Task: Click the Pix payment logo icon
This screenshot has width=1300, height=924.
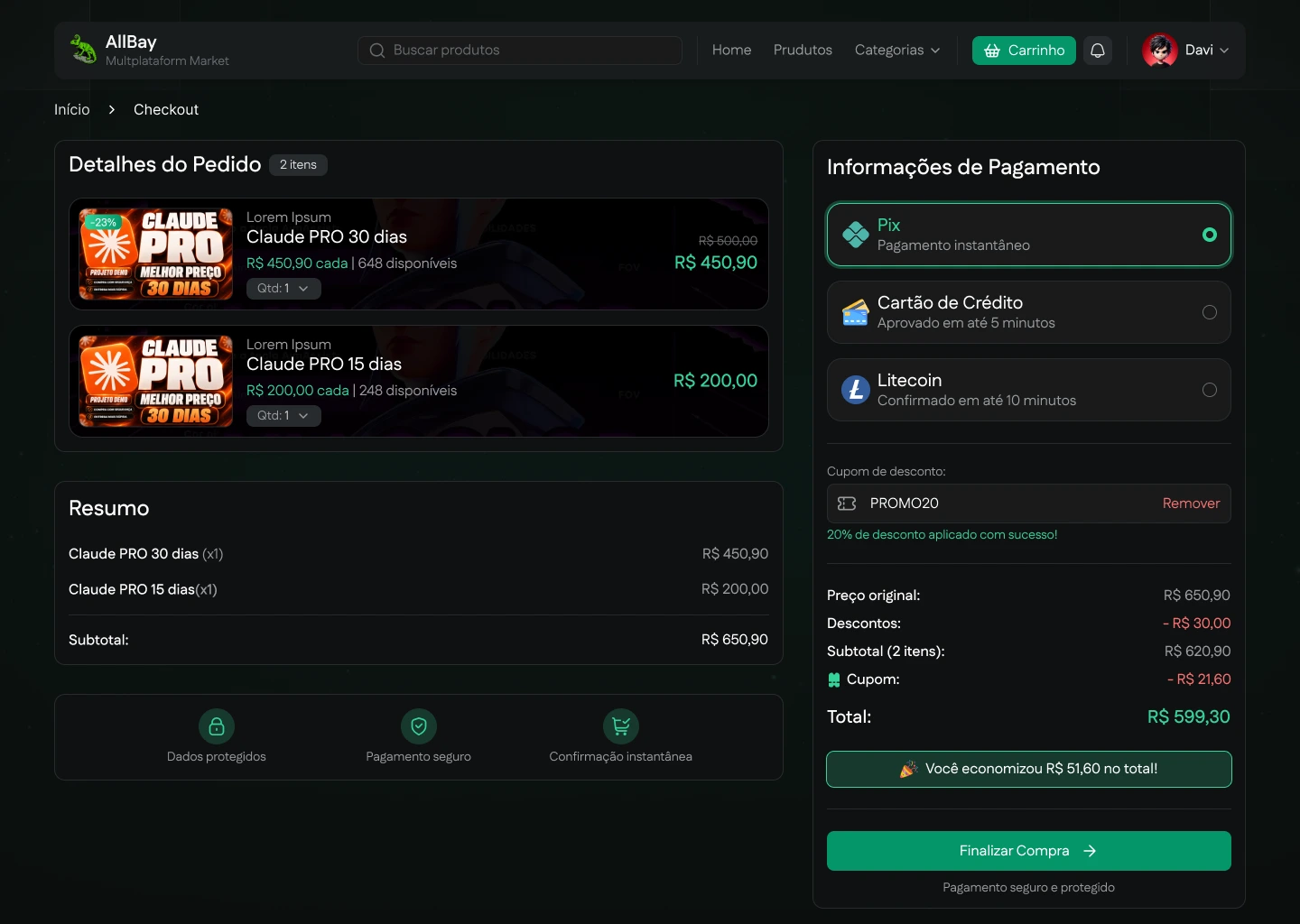Action: [855, 235]
